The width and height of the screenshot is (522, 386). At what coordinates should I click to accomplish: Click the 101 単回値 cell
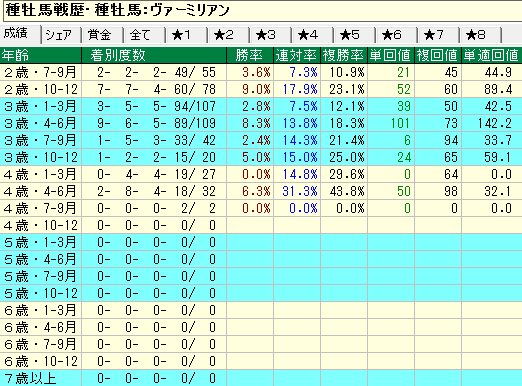(x=391, y=123)
